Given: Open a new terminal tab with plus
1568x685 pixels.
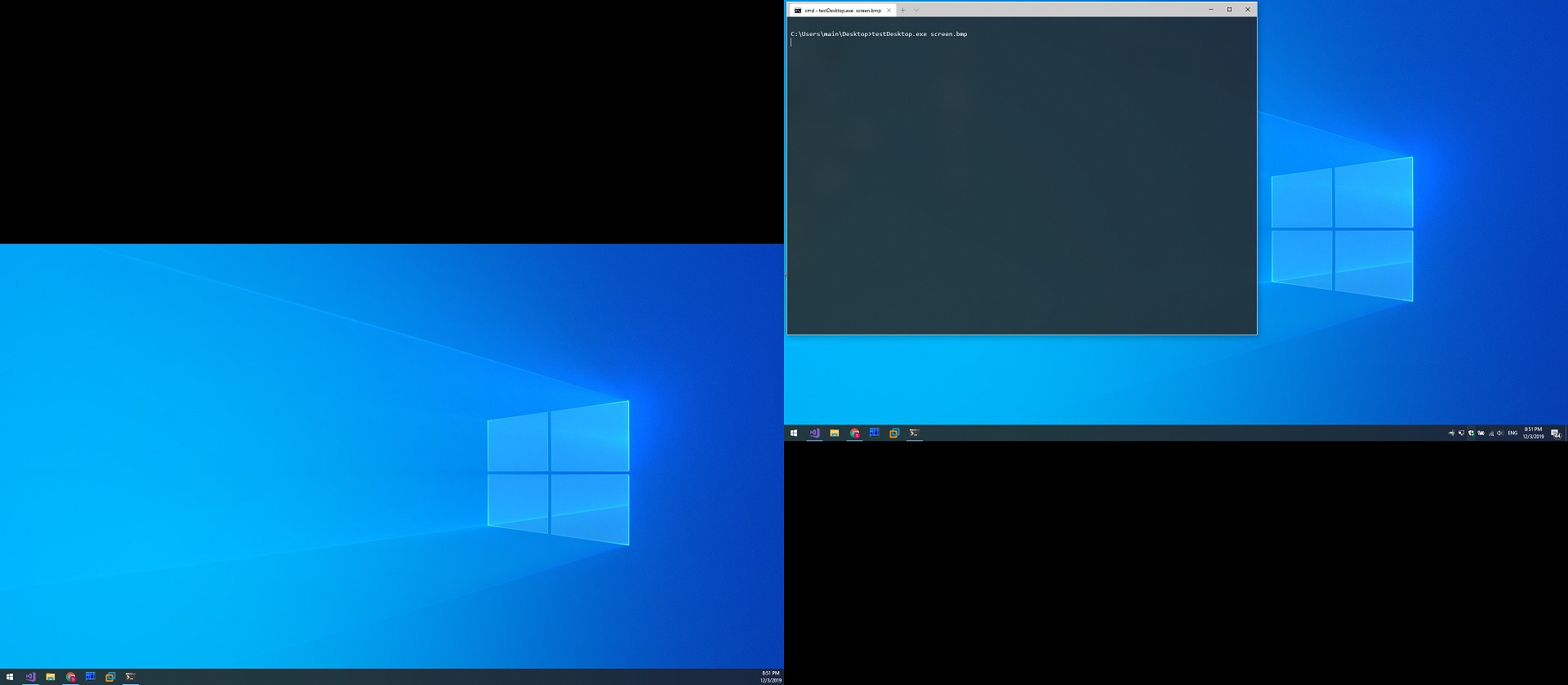Looking at the screenshot, I should pyautogui.click(x=902, y=10).
